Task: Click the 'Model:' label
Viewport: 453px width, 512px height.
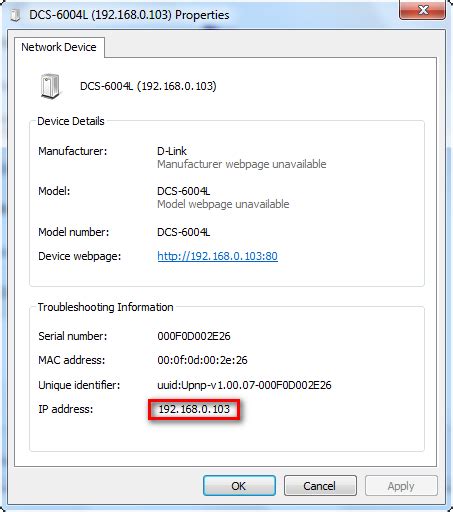Action: coord(54,191)
